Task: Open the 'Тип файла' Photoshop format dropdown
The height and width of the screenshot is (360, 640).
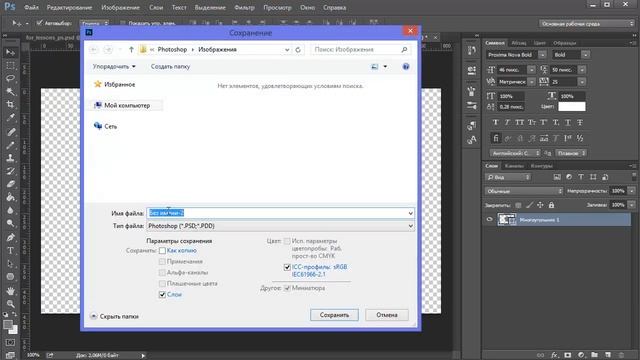Action: point(280,226)
